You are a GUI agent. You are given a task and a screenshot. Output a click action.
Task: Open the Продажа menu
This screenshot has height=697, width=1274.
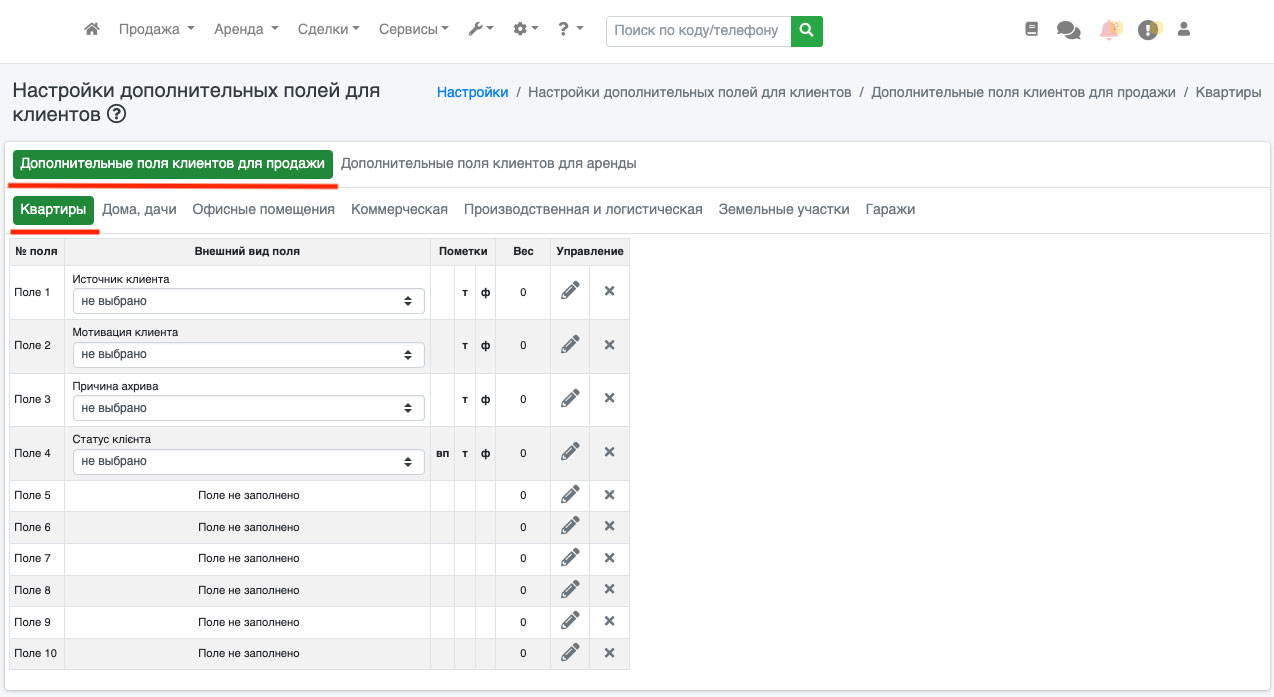coord(156,30)
